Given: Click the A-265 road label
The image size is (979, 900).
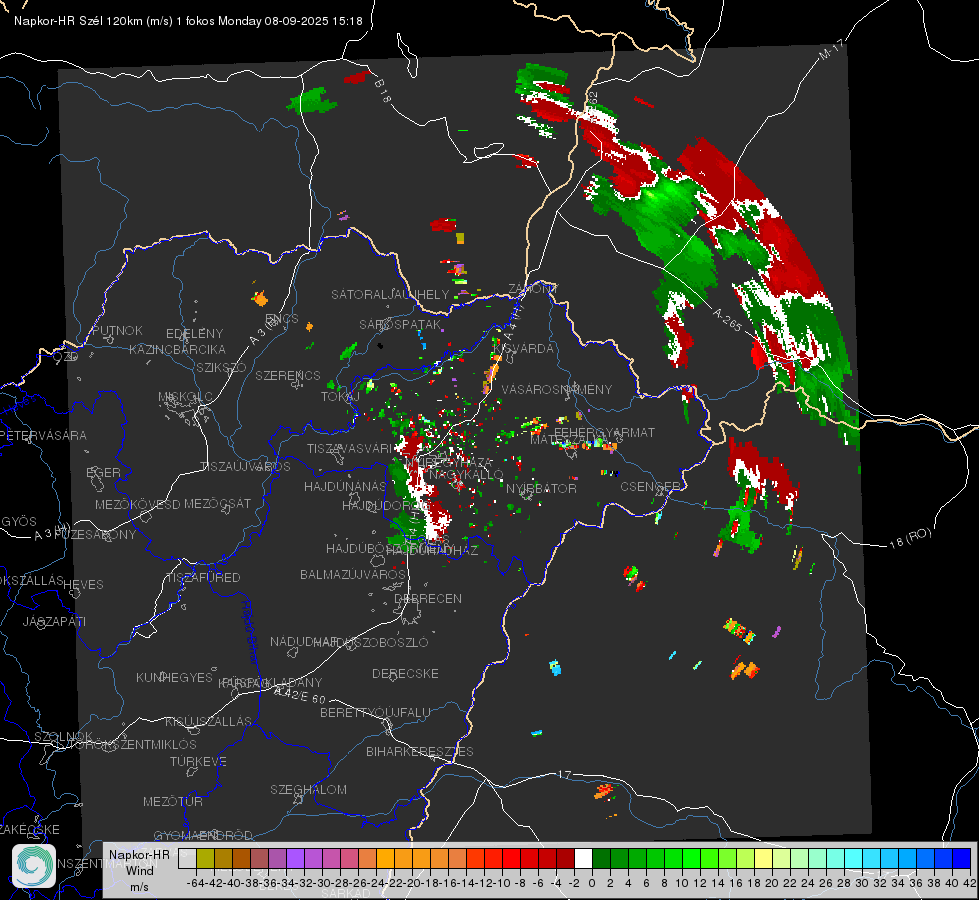Looking at the screenshot, I should [727, 320].
